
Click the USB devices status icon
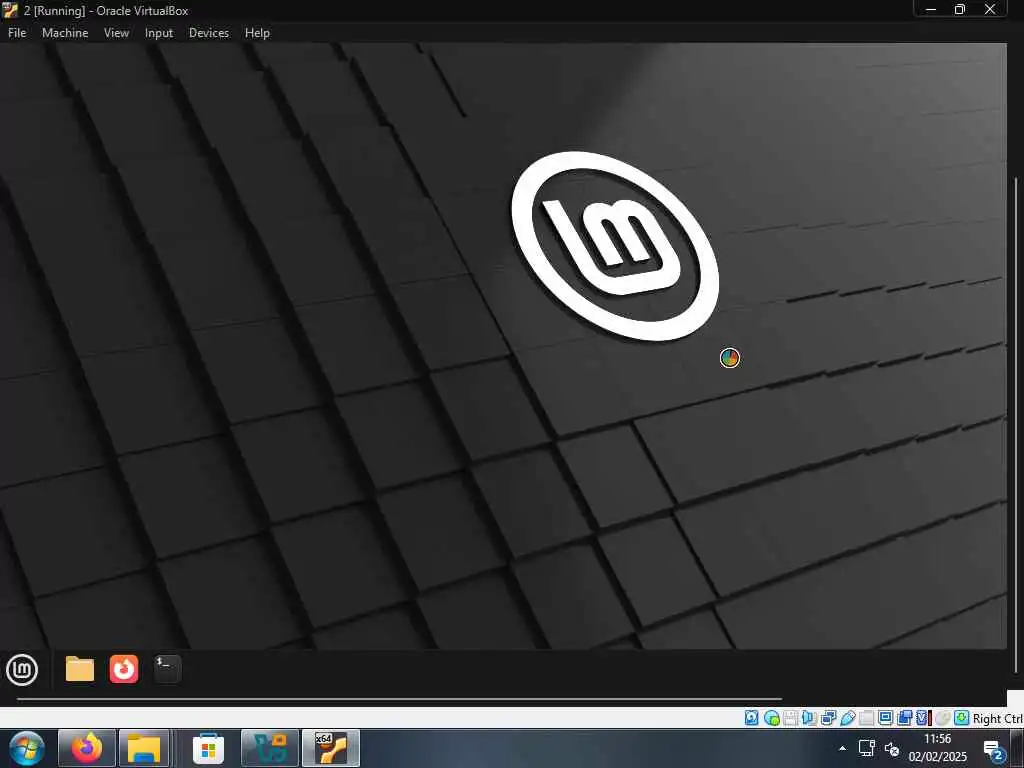[848, 718]
